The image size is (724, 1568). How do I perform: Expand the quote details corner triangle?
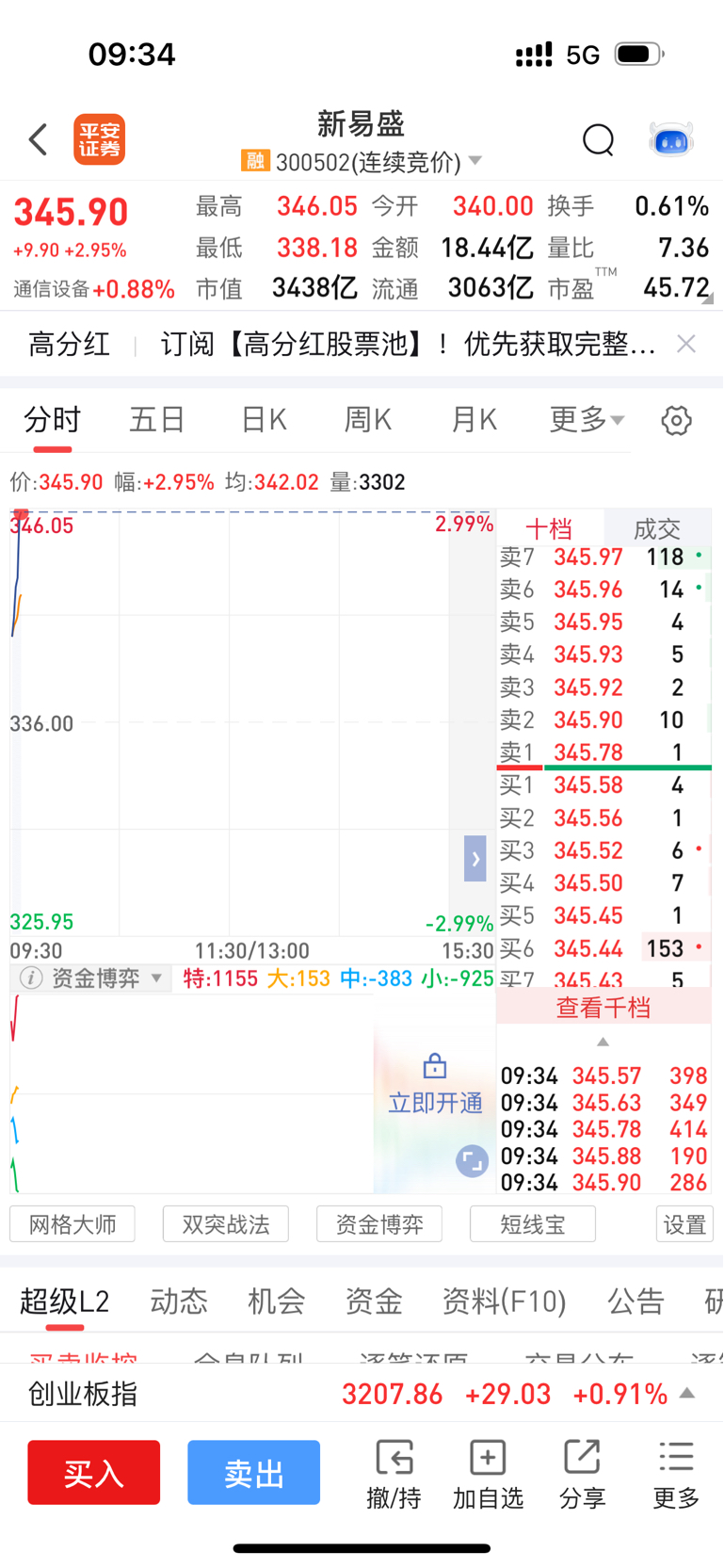(707, 298)
